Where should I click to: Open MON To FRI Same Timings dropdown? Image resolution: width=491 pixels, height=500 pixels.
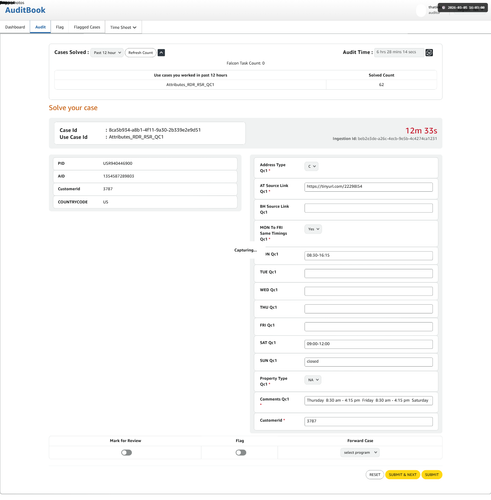click(313, 229)
